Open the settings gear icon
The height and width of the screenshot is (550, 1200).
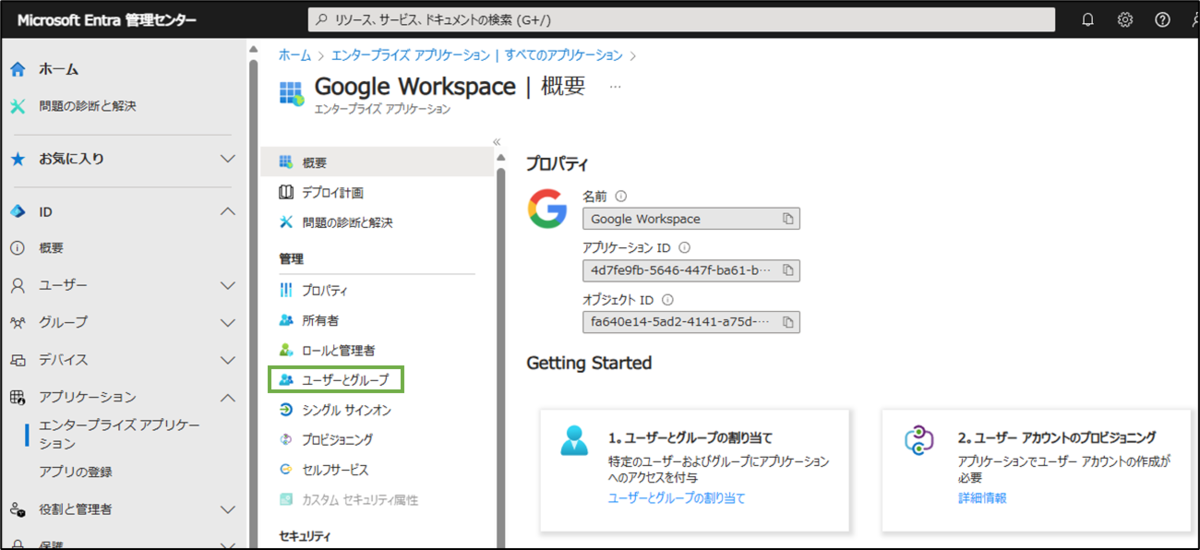tap(1125, 20)
